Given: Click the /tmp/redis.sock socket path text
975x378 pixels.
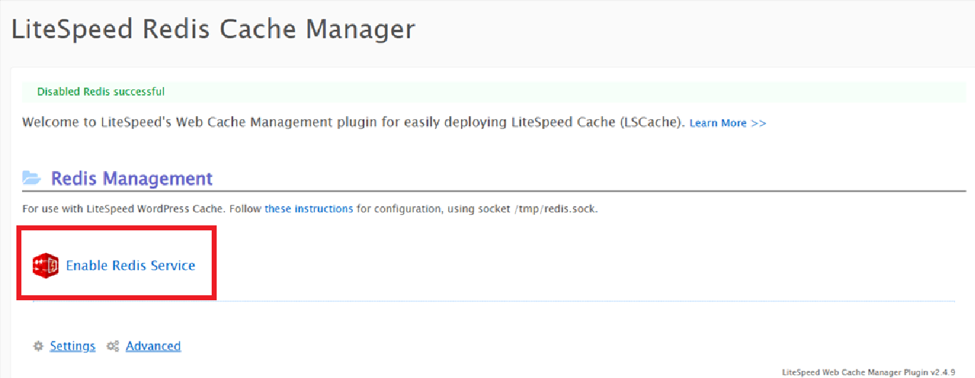Looking at the screenshot, I should click(x=544, y=209).
